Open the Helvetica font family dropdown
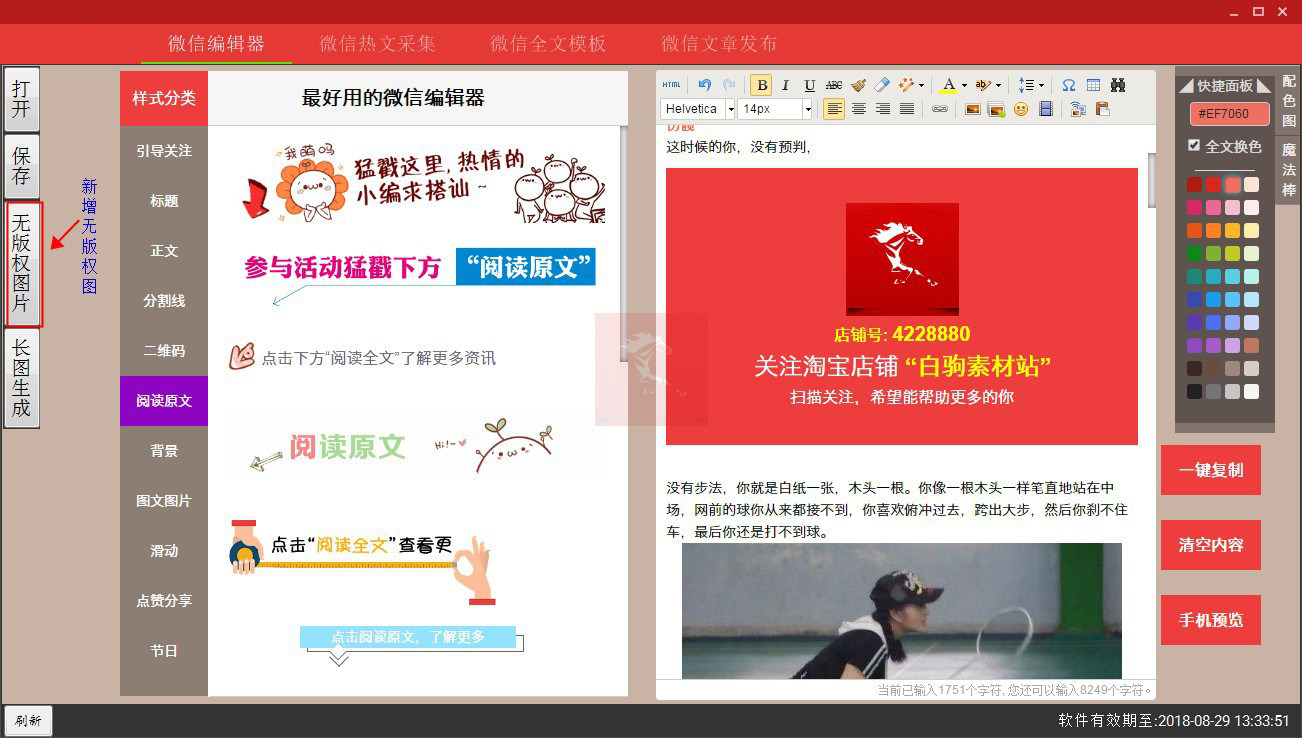The width and height of the screenshot is (1302, 738). click(x=698, y=109)
